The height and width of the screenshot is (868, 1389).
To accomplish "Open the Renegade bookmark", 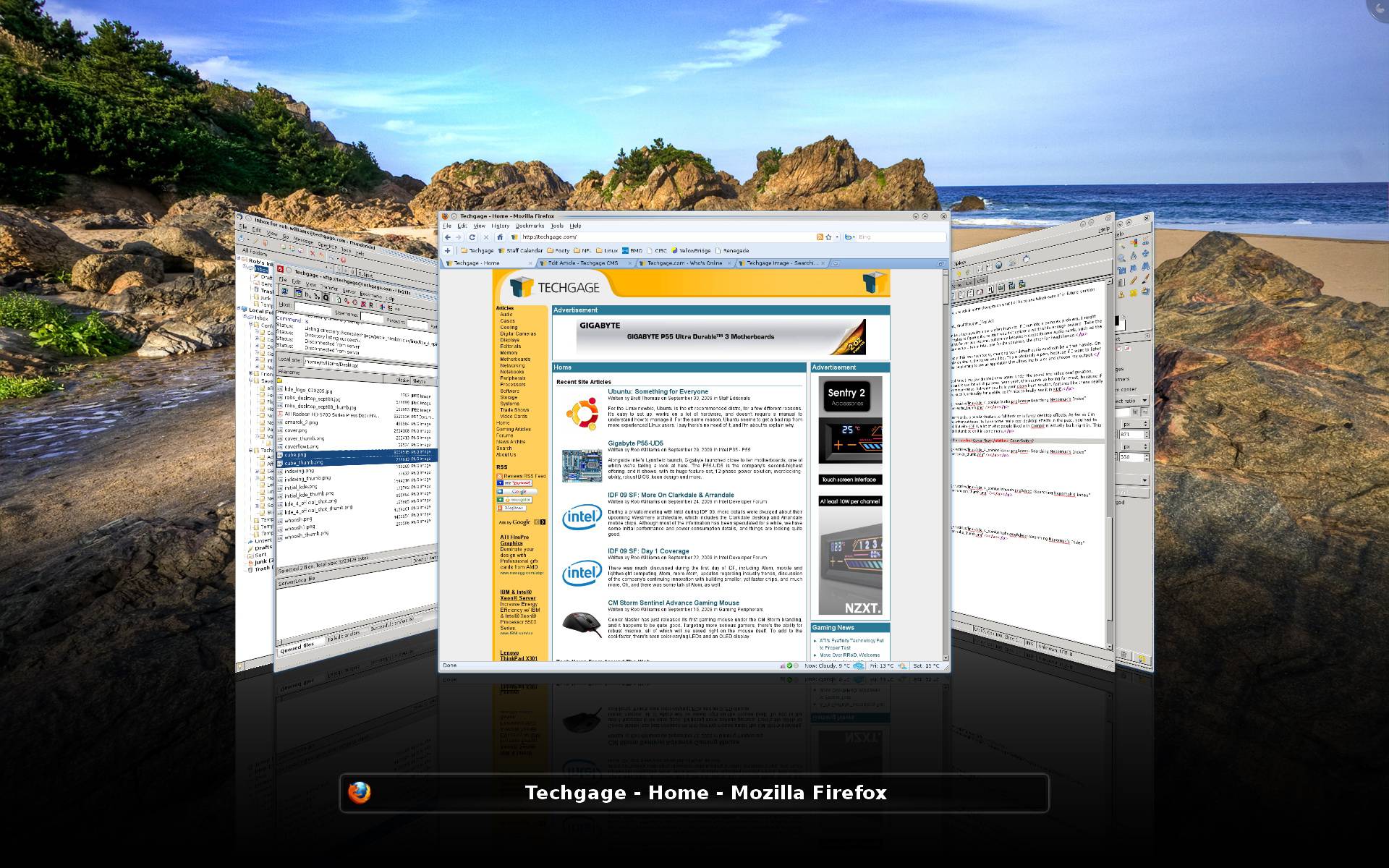I will [x=732, y=251].
